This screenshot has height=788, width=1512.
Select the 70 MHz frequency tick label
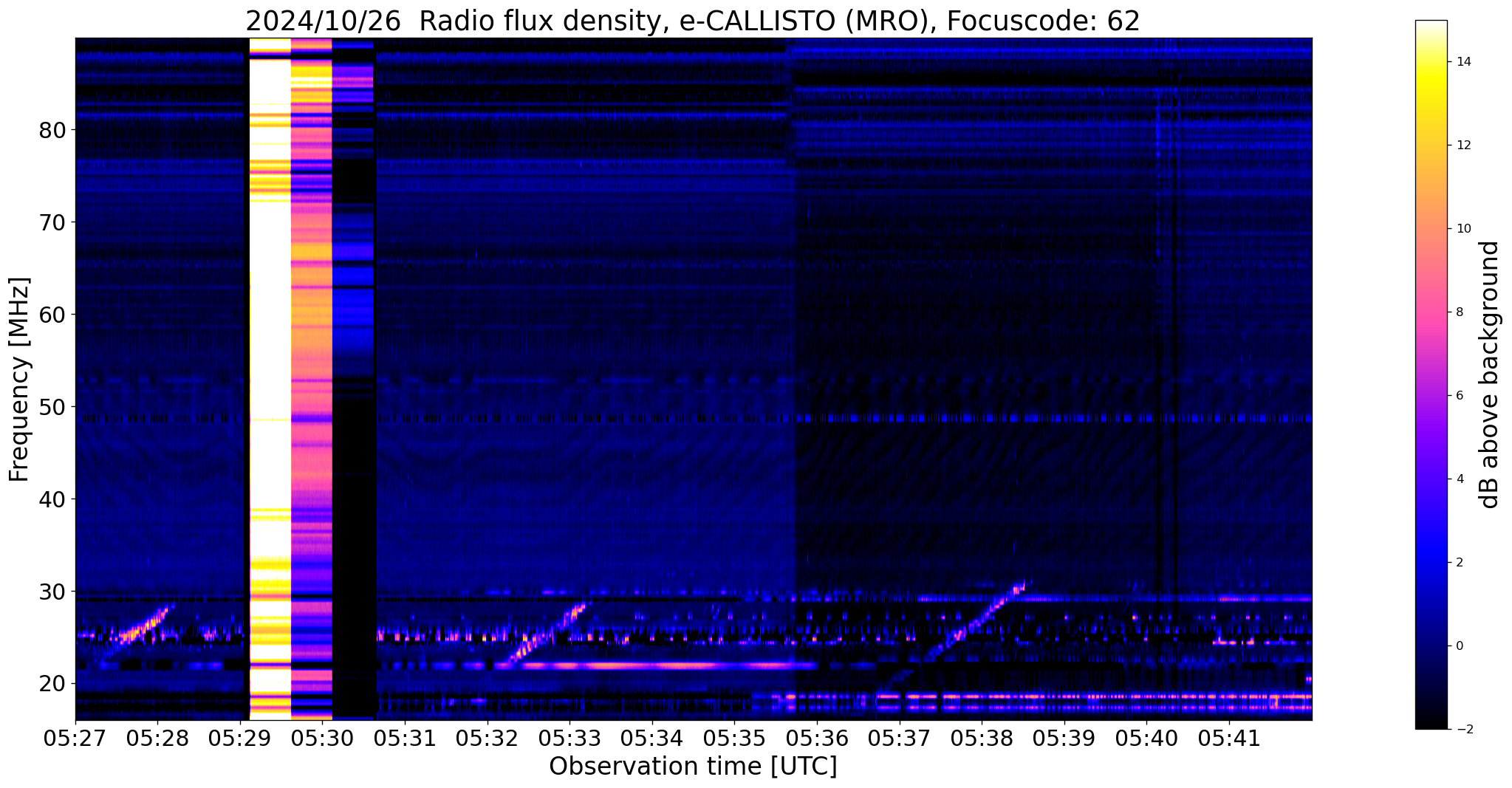pyautogui.click(x=52, y=222)
